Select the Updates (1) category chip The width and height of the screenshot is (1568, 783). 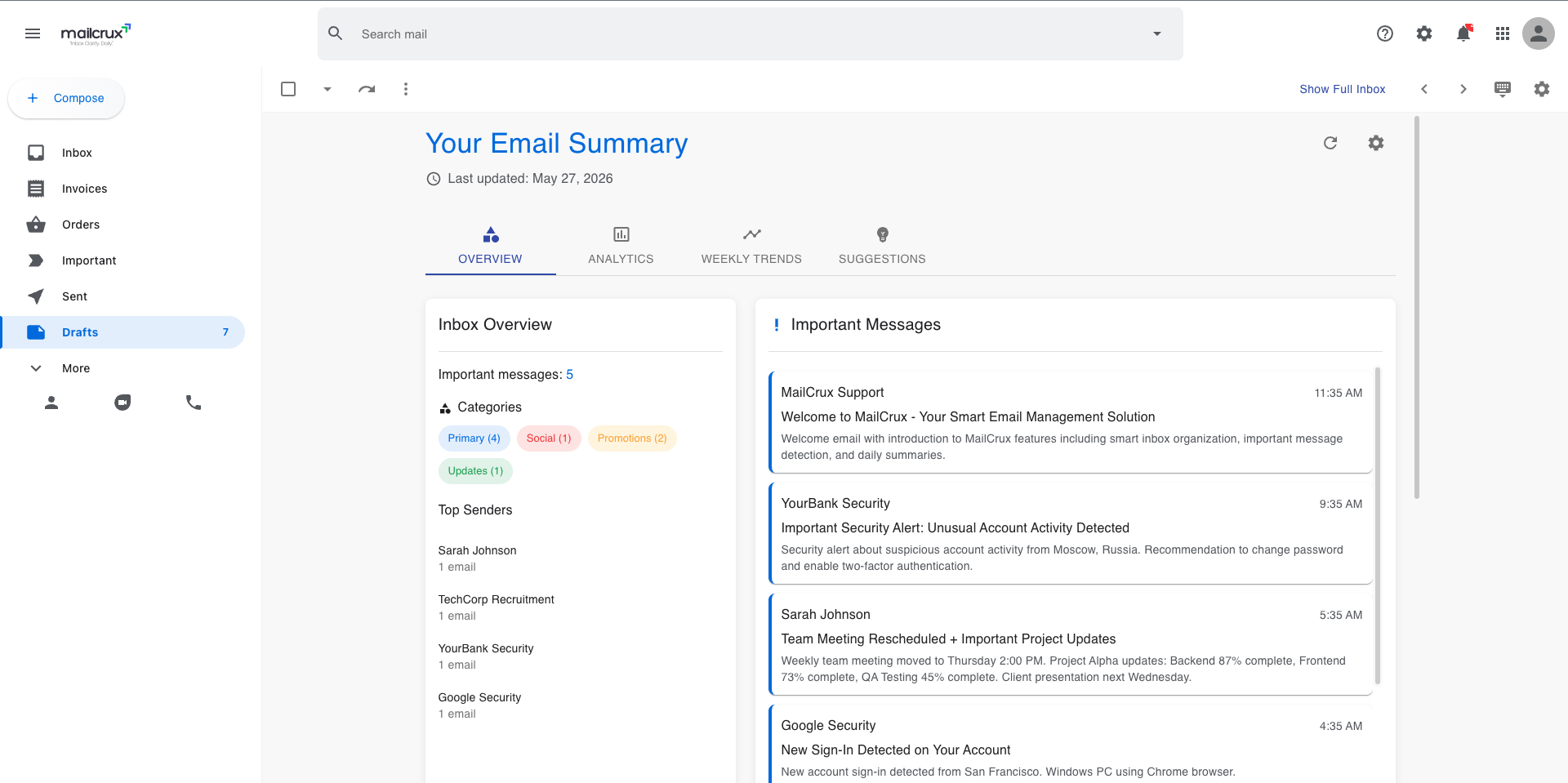[475, 471]
